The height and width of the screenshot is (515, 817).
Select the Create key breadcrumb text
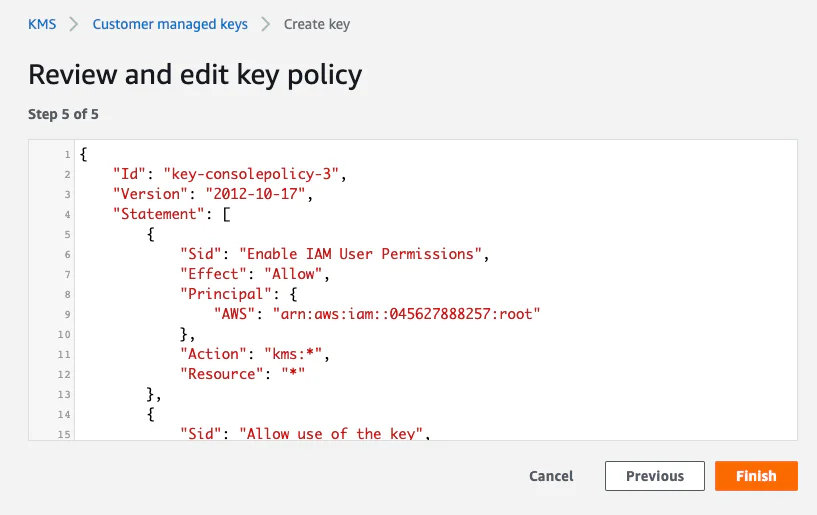coord(317,24)
